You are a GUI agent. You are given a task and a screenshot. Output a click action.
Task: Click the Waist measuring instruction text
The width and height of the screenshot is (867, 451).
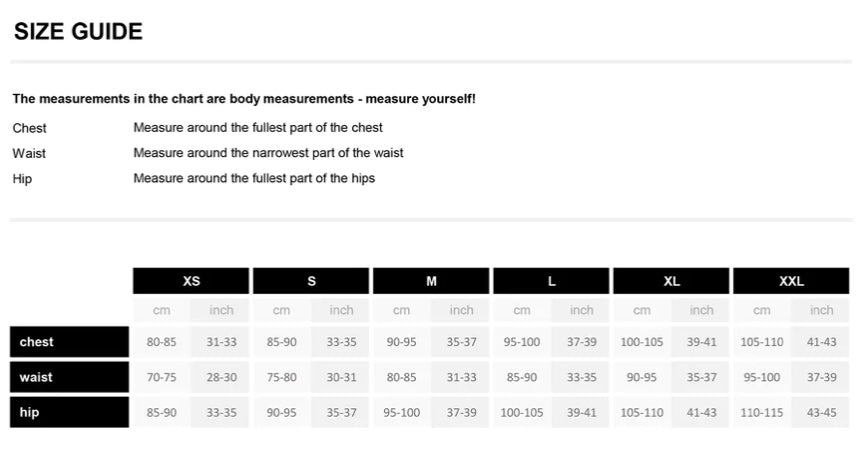click(268, 153)
